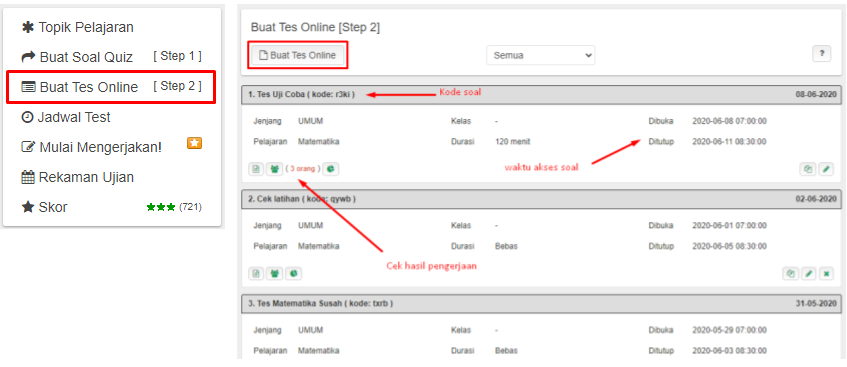847x367 pixels.
Task: Select Buat Soal Quiz Step 1
Action: [111, 57]
